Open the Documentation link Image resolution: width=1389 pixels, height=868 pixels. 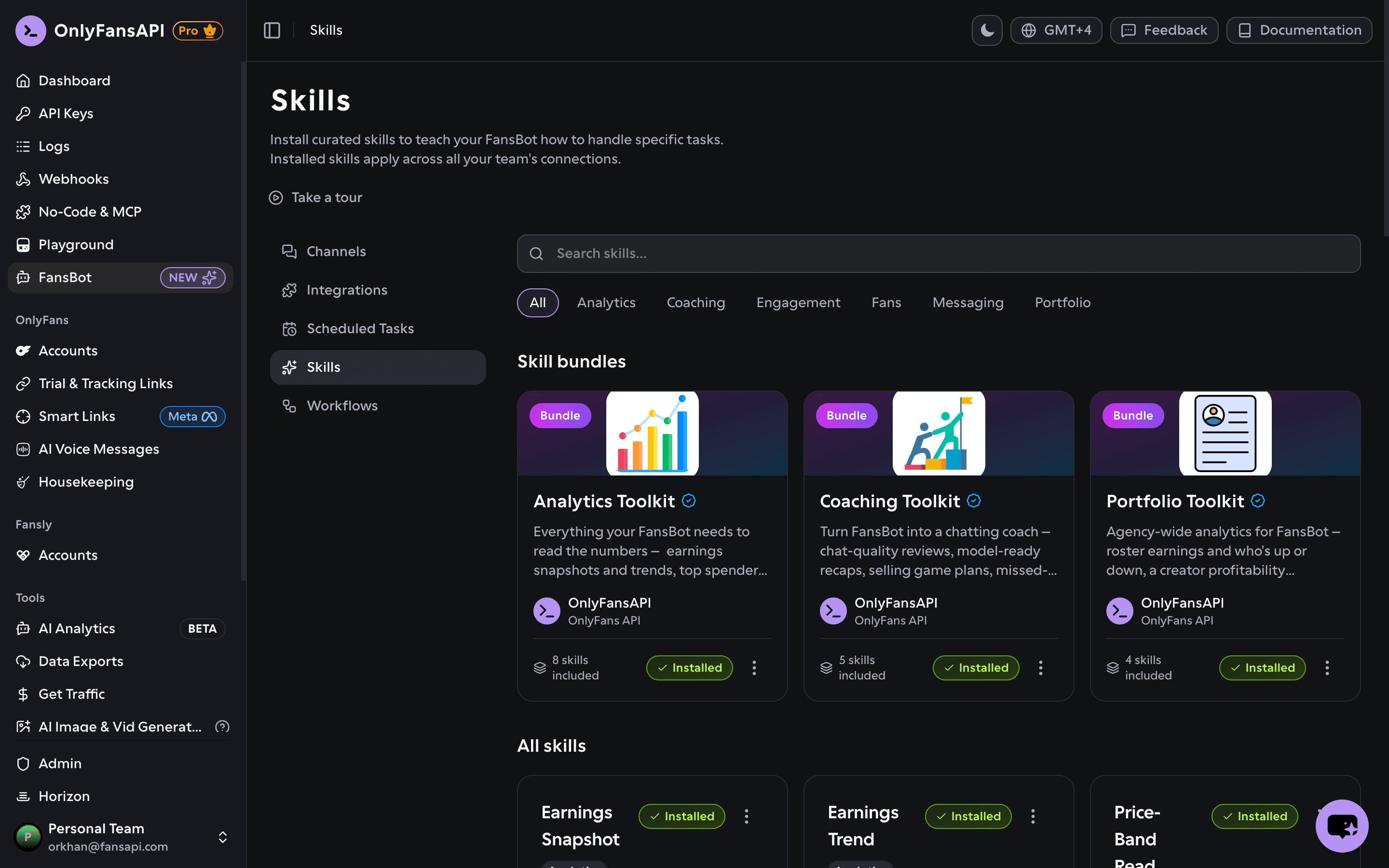[x=1299, y=30]
